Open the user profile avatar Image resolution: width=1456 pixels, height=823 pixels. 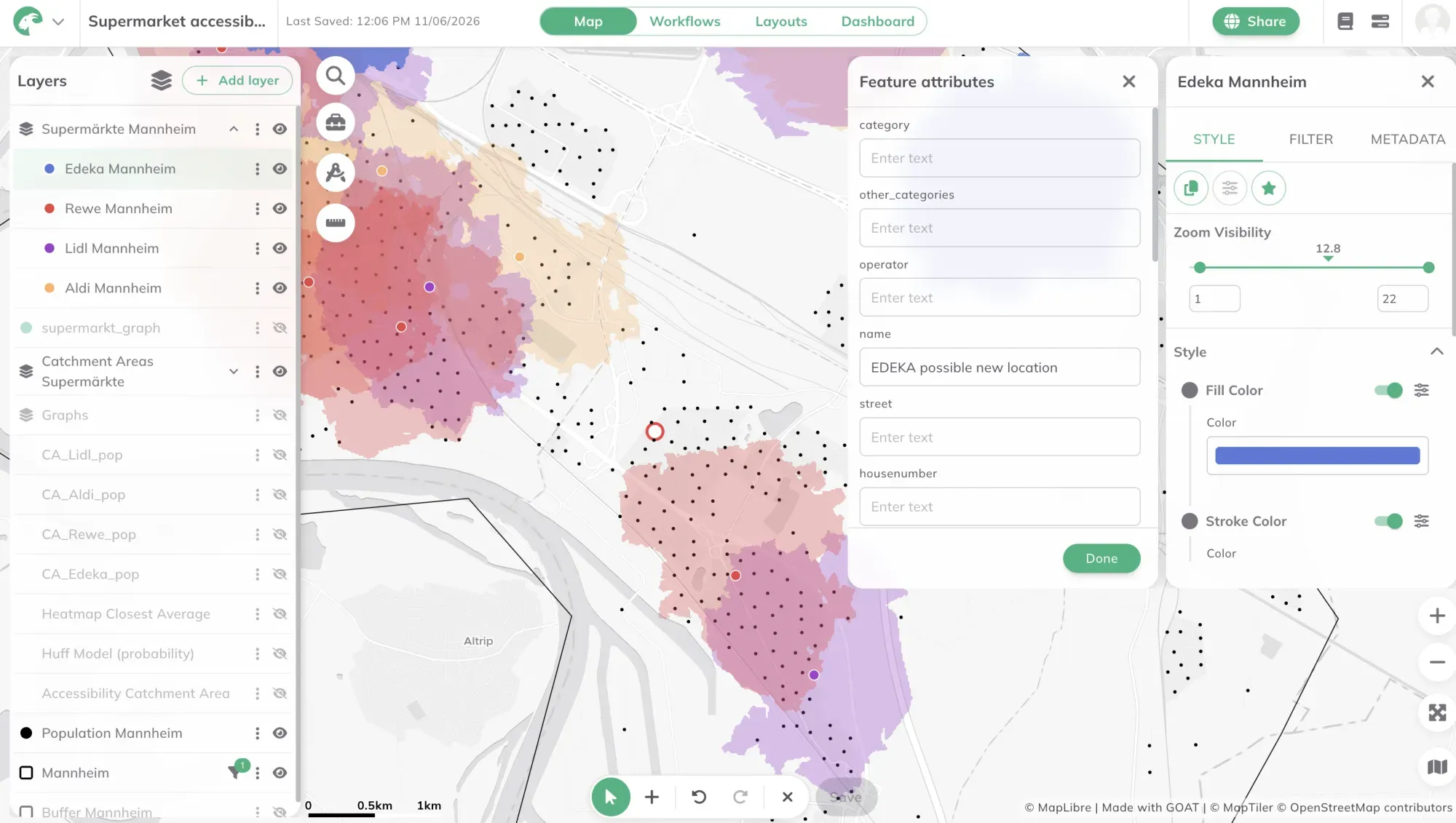tap(1432, 22)
